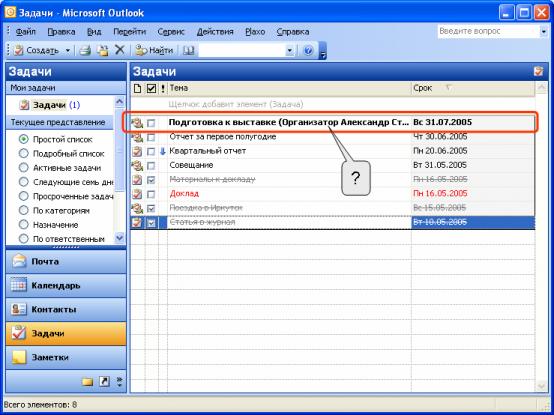554x415 pixels.
Task: Open the Создать dropdown arrow
Action: click(x=67, y=51)
